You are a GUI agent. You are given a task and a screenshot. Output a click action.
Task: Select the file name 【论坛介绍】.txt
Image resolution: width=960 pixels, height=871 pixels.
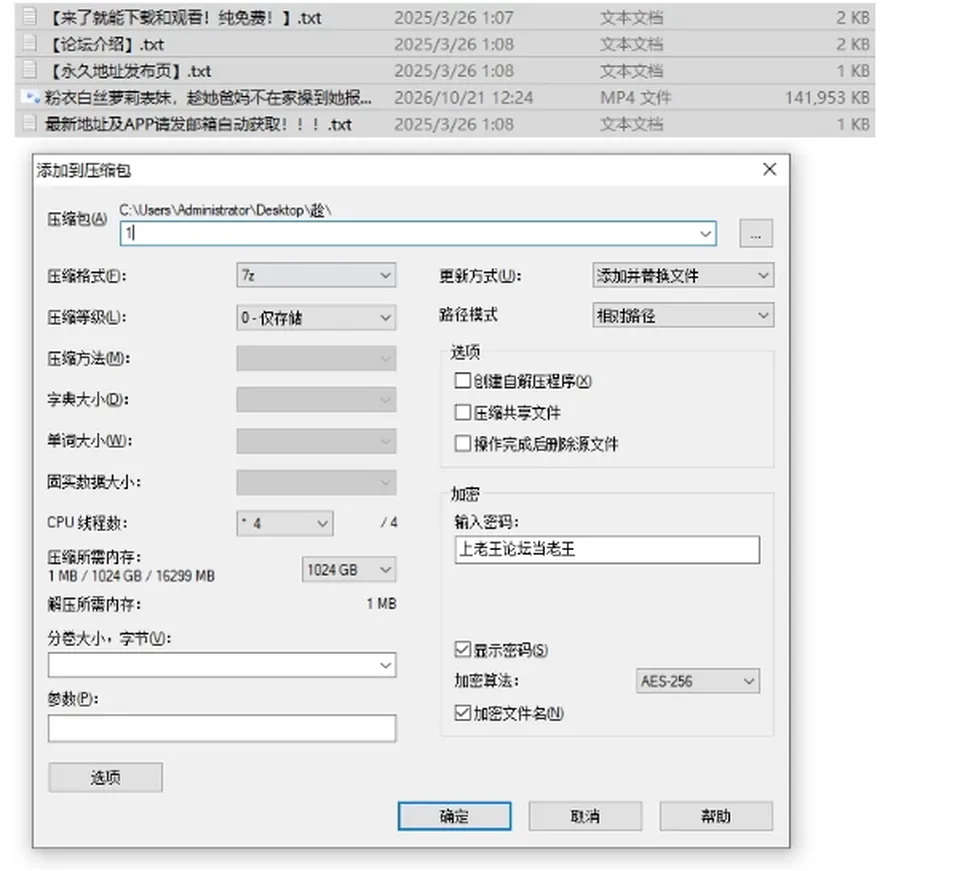(105, 44)
